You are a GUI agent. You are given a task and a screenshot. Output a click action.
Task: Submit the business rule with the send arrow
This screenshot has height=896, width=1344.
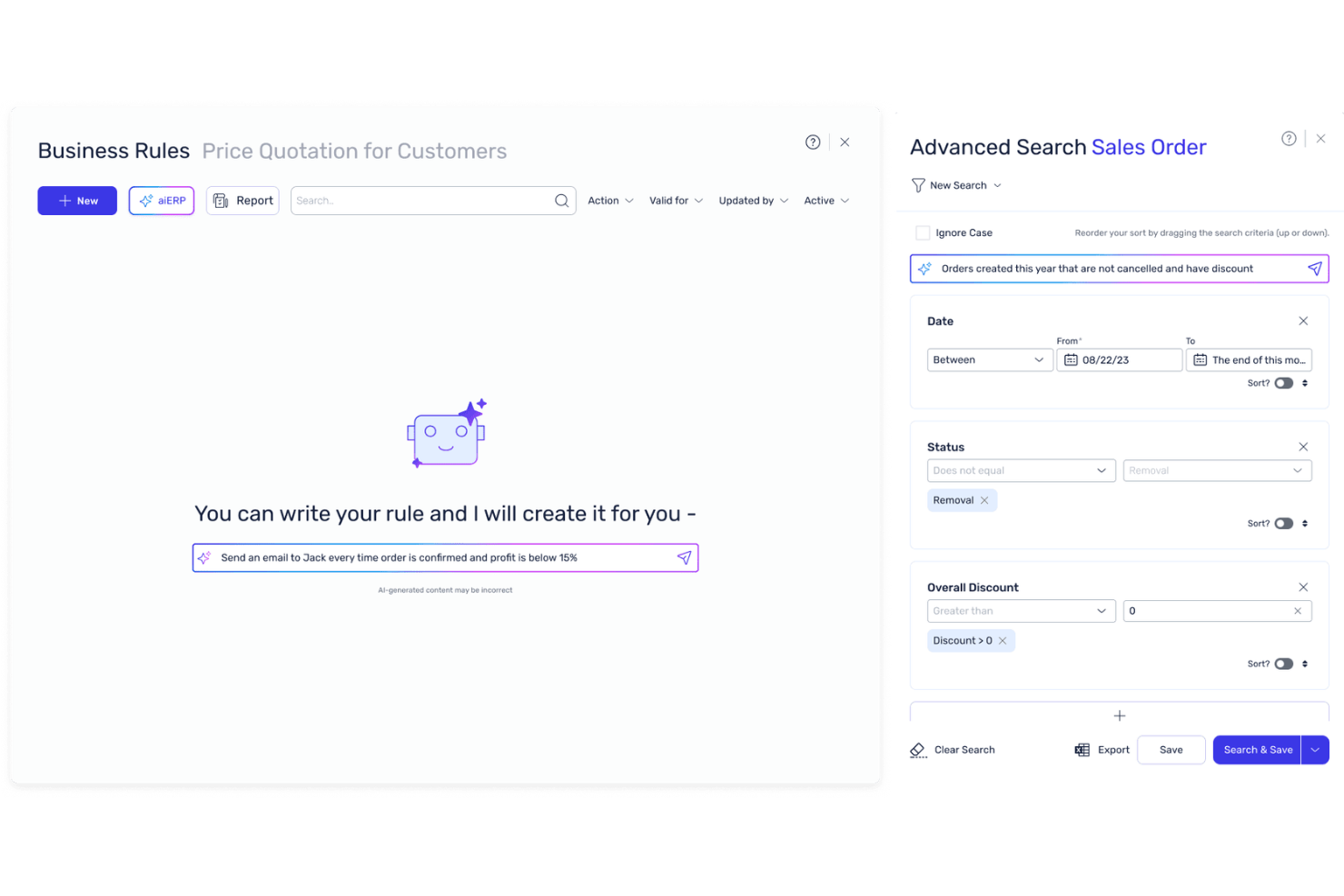[684, 556]
